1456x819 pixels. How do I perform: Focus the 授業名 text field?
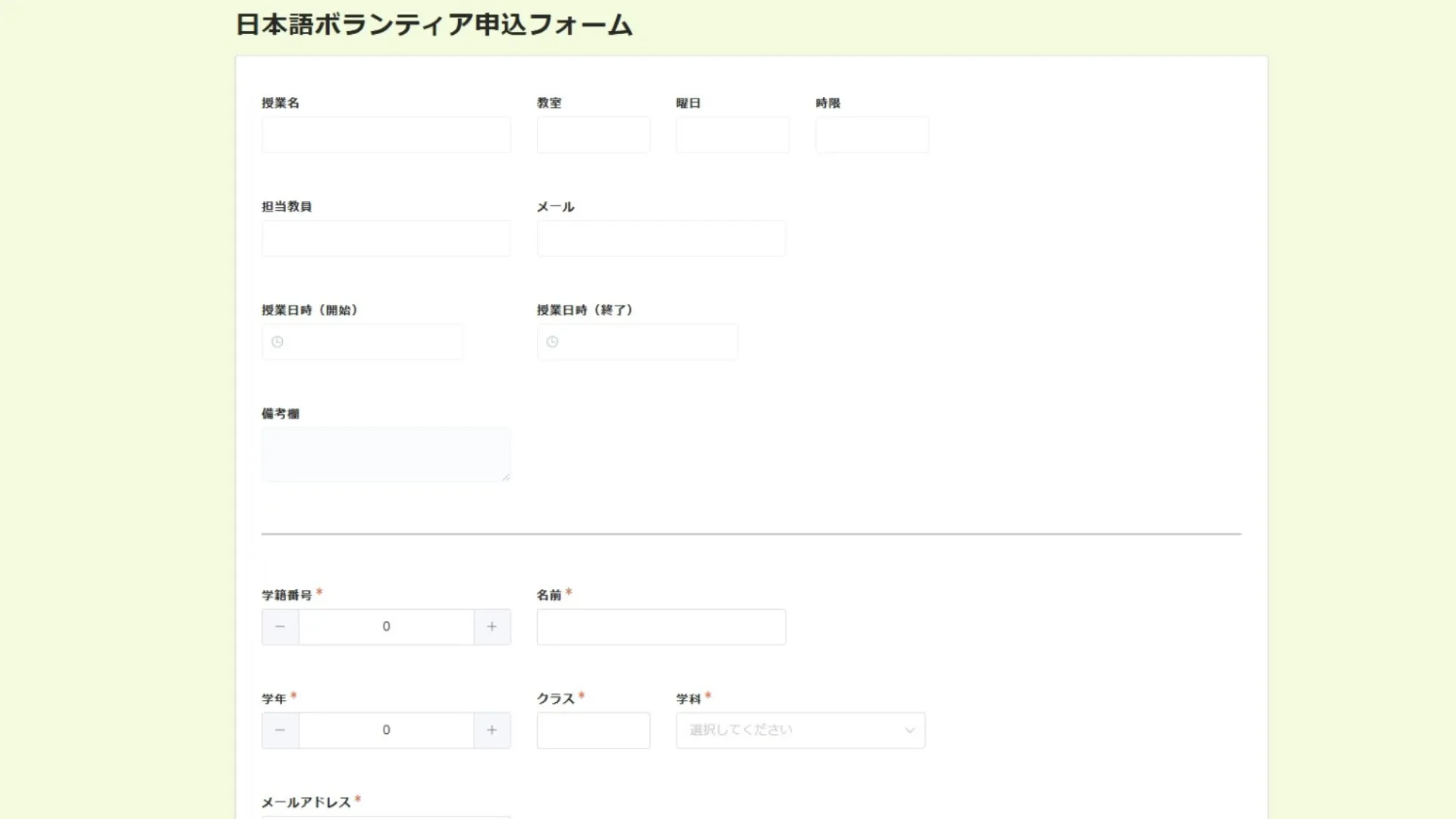coord(386,135)
